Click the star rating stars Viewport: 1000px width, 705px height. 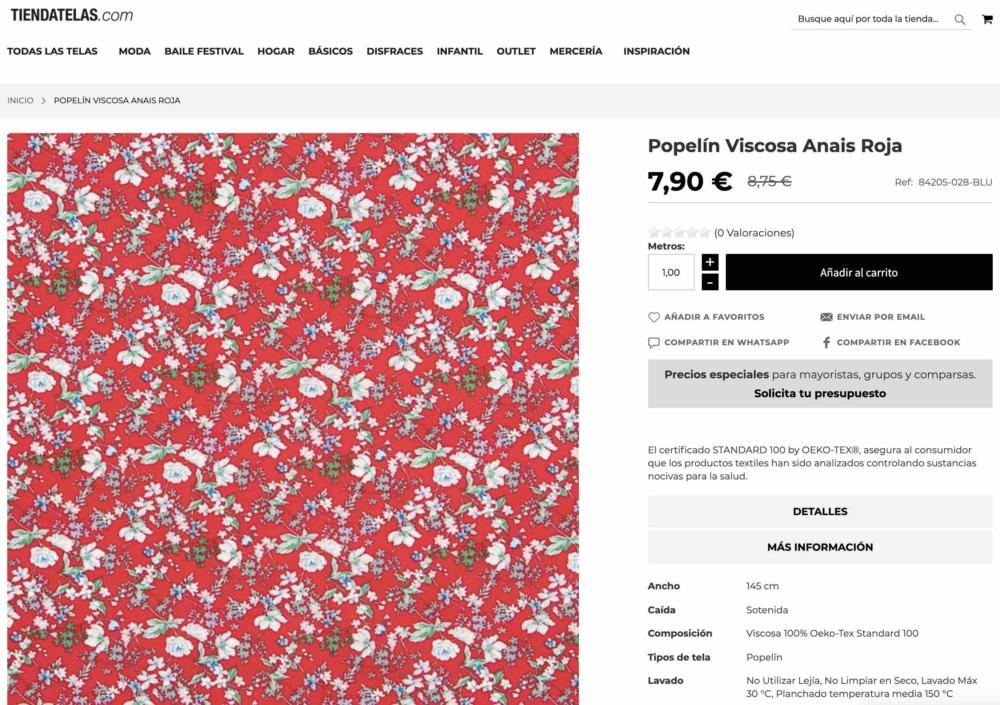[x=679, y=233]
